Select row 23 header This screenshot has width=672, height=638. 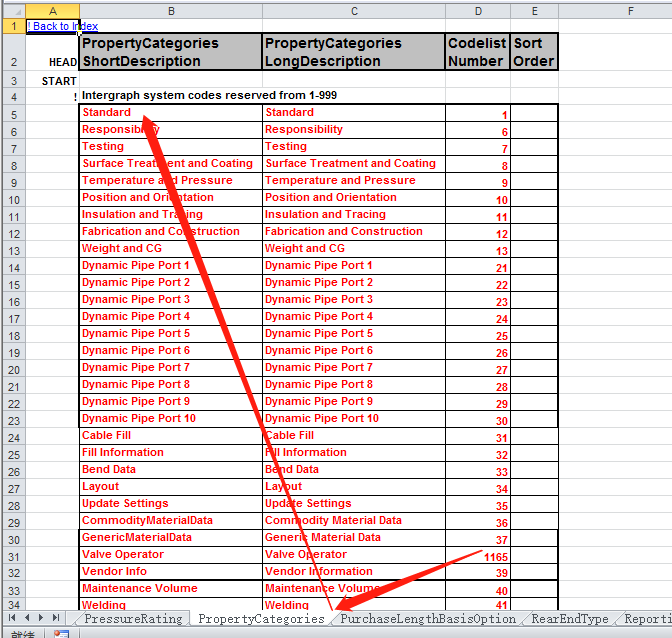(x=14, y=421)
